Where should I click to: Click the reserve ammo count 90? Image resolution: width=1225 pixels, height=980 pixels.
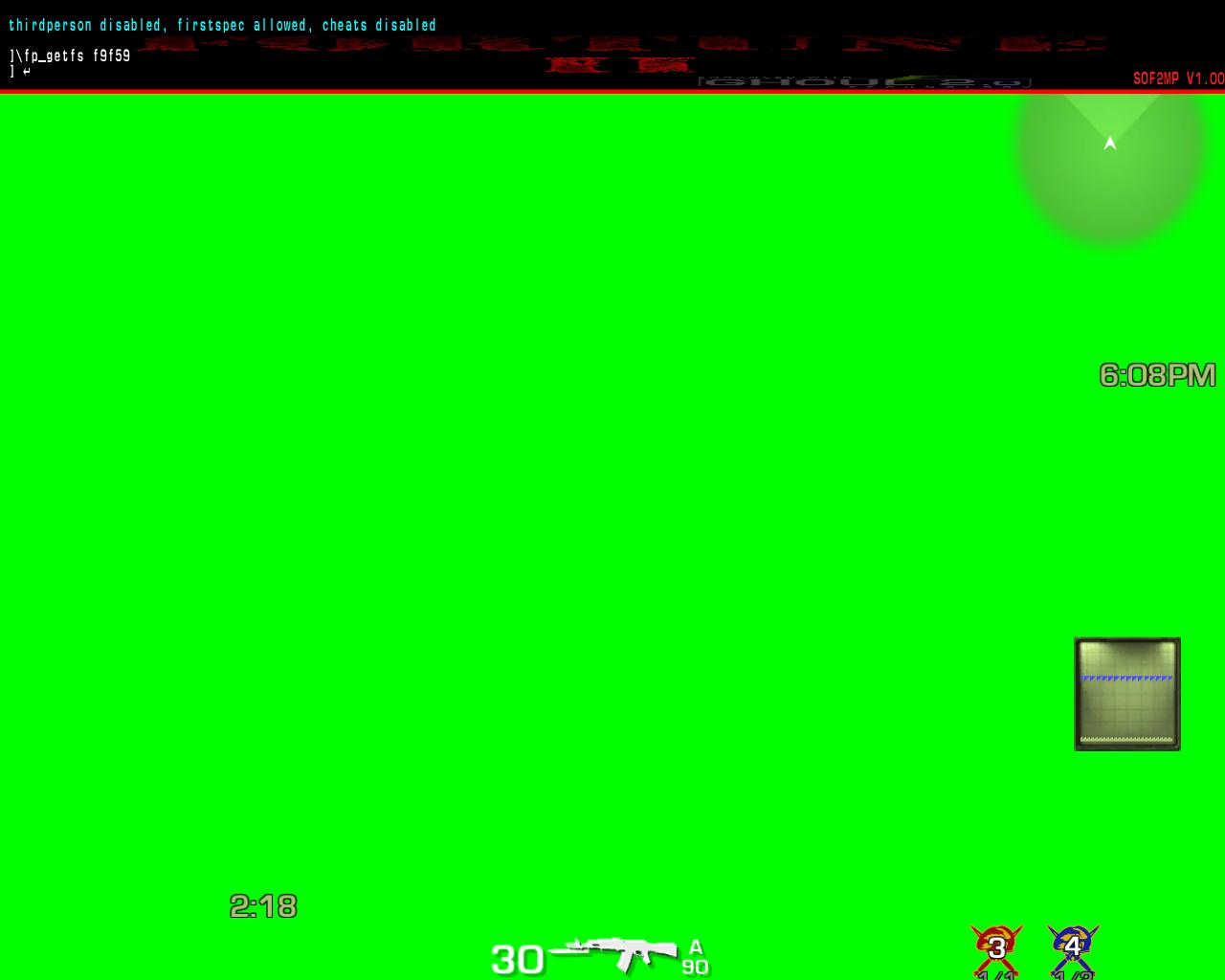click(x=696, y=968)
